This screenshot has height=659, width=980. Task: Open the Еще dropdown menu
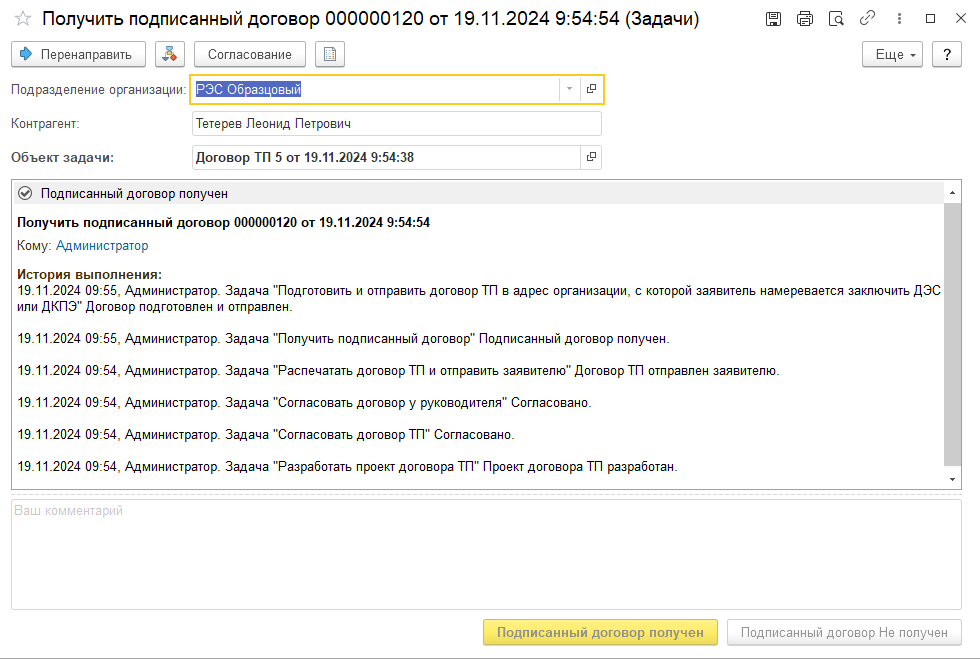892,55
